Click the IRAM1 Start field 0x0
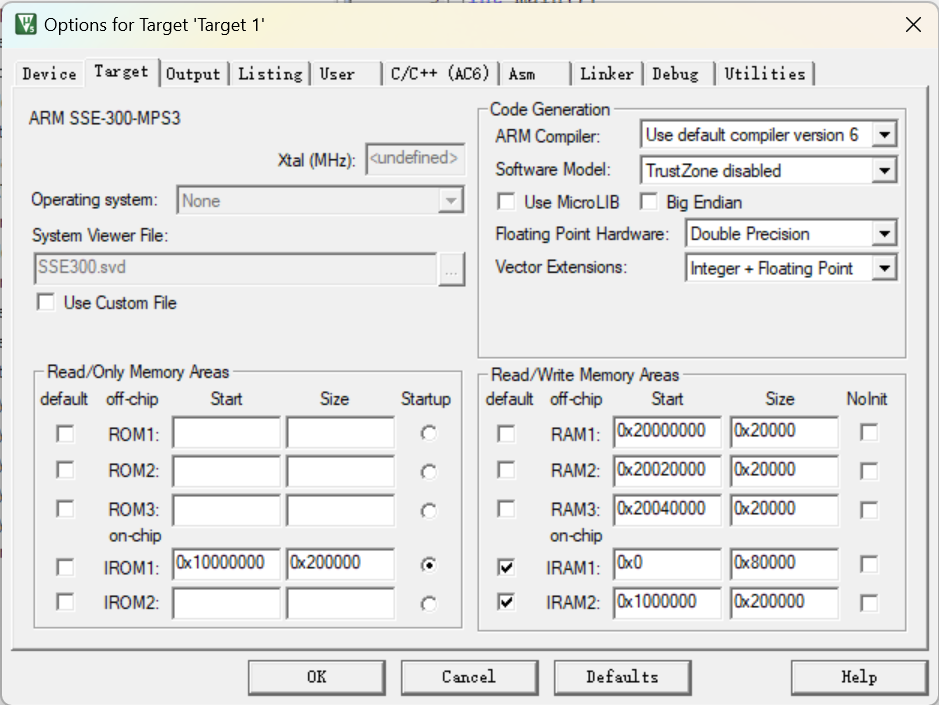The height and width of the screenshot is (705, 939). 668,564
